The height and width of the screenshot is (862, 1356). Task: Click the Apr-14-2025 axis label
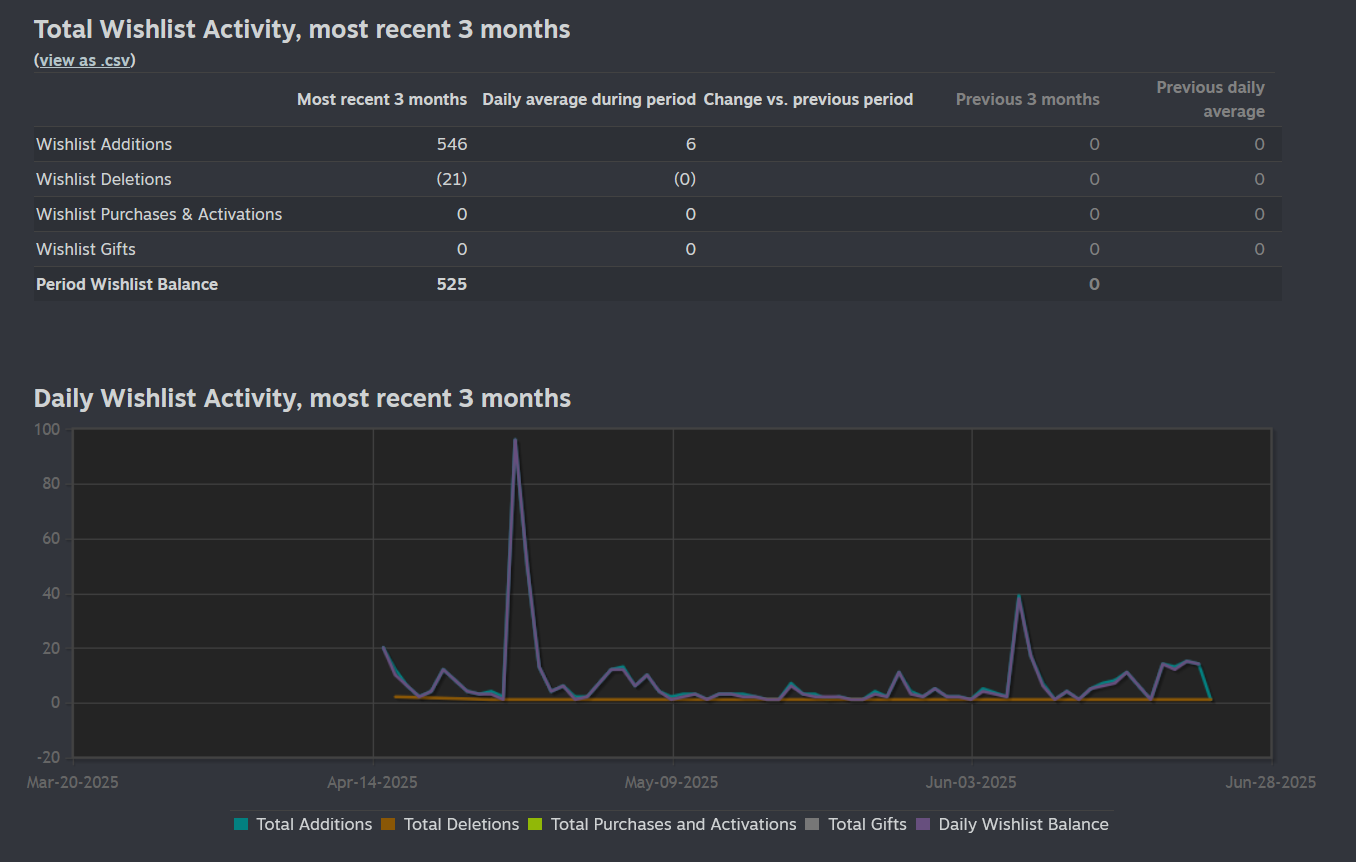tap(373, 782)
